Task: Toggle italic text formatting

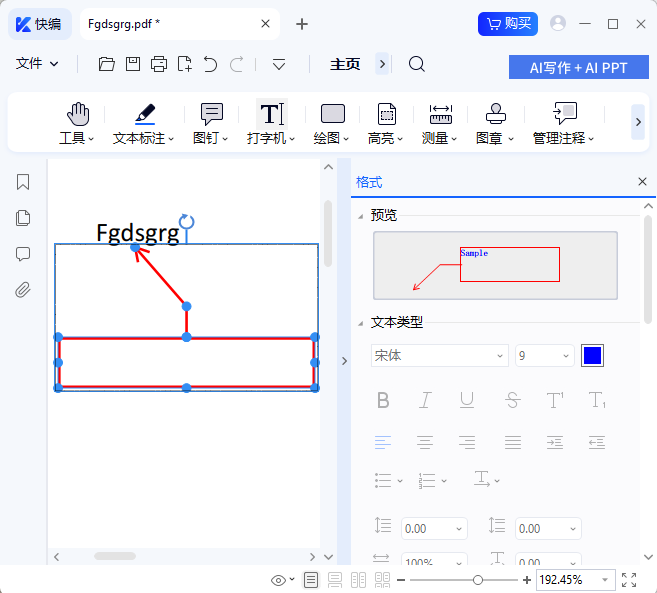Action: pyautogui.click(x=425, y=400)
